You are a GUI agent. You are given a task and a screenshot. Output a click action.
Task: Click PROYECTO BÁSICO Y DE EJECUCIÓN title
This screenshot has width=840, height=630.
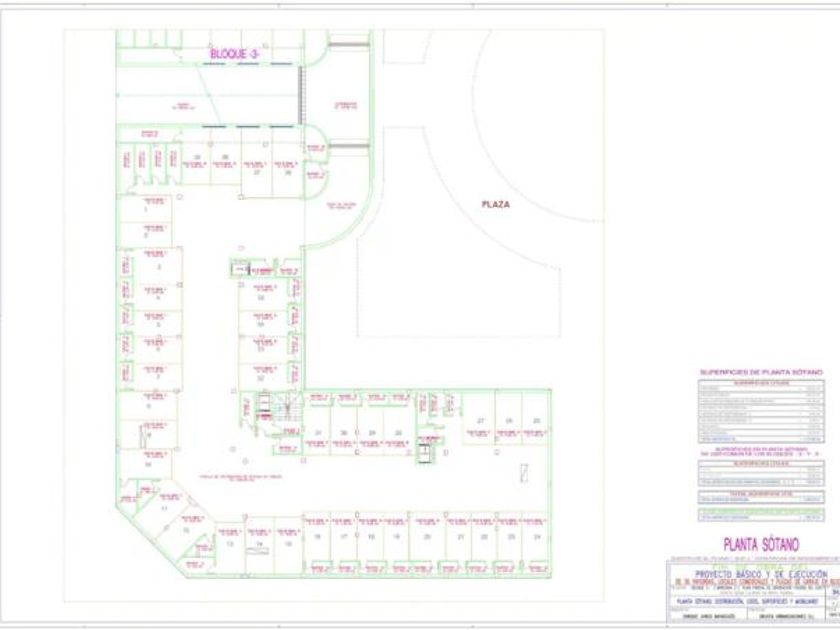pyautogui.click(x=761, y=574)
